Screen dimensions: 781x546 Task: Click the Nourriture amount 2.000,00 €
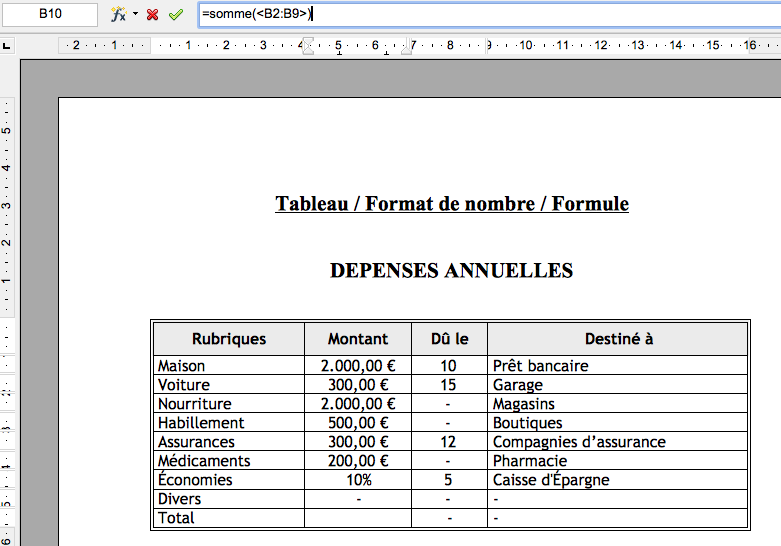pos(358,404)
